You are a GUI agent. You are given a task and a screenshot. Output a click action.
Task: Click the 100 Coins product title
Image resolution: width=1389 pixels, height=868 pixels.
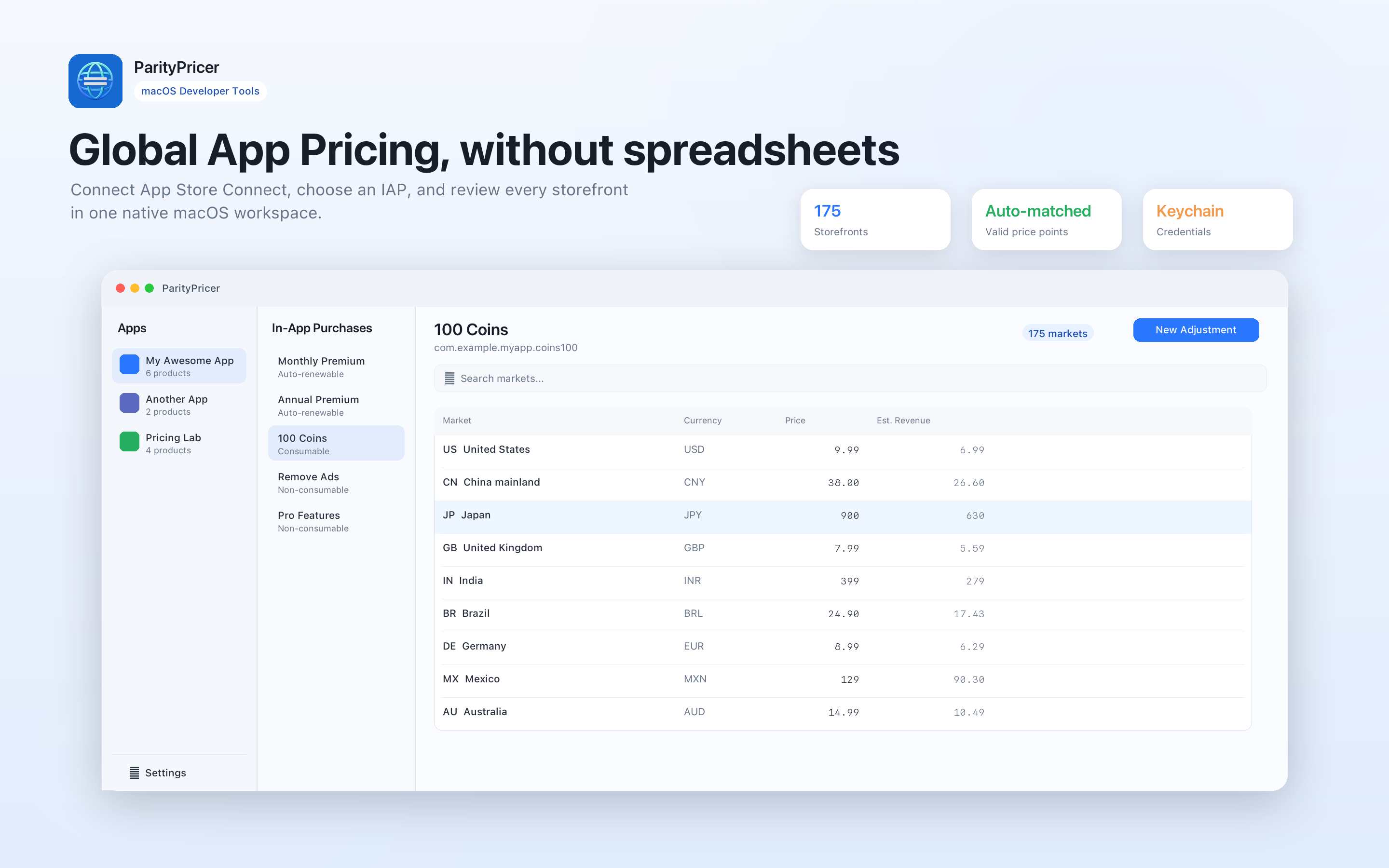pos(471,329)
